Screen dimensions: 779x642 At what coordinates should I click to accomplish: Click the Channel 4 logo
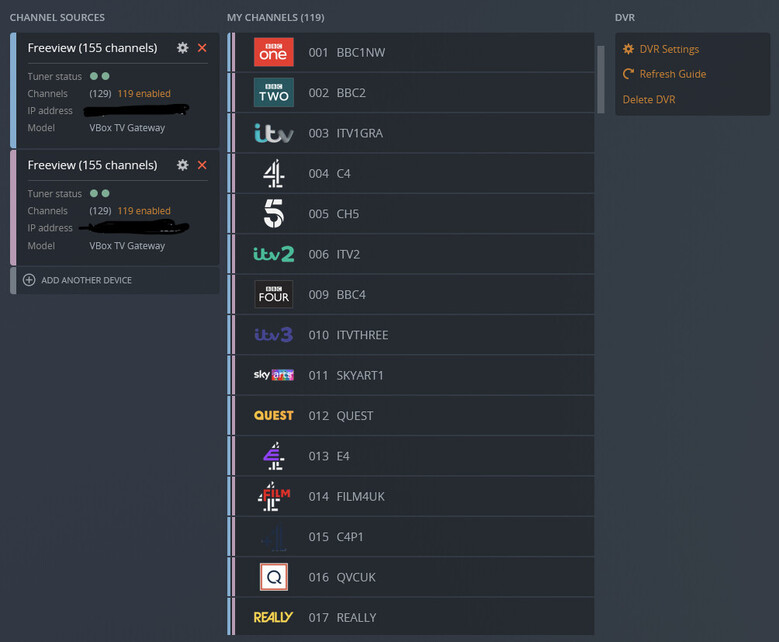click(x=274, y=173)
